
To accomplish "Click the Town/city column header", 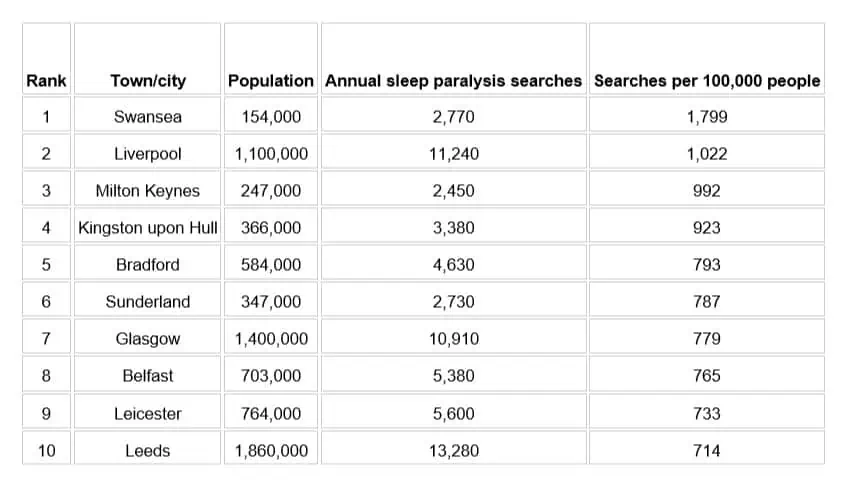I will [x=148, y=81].
